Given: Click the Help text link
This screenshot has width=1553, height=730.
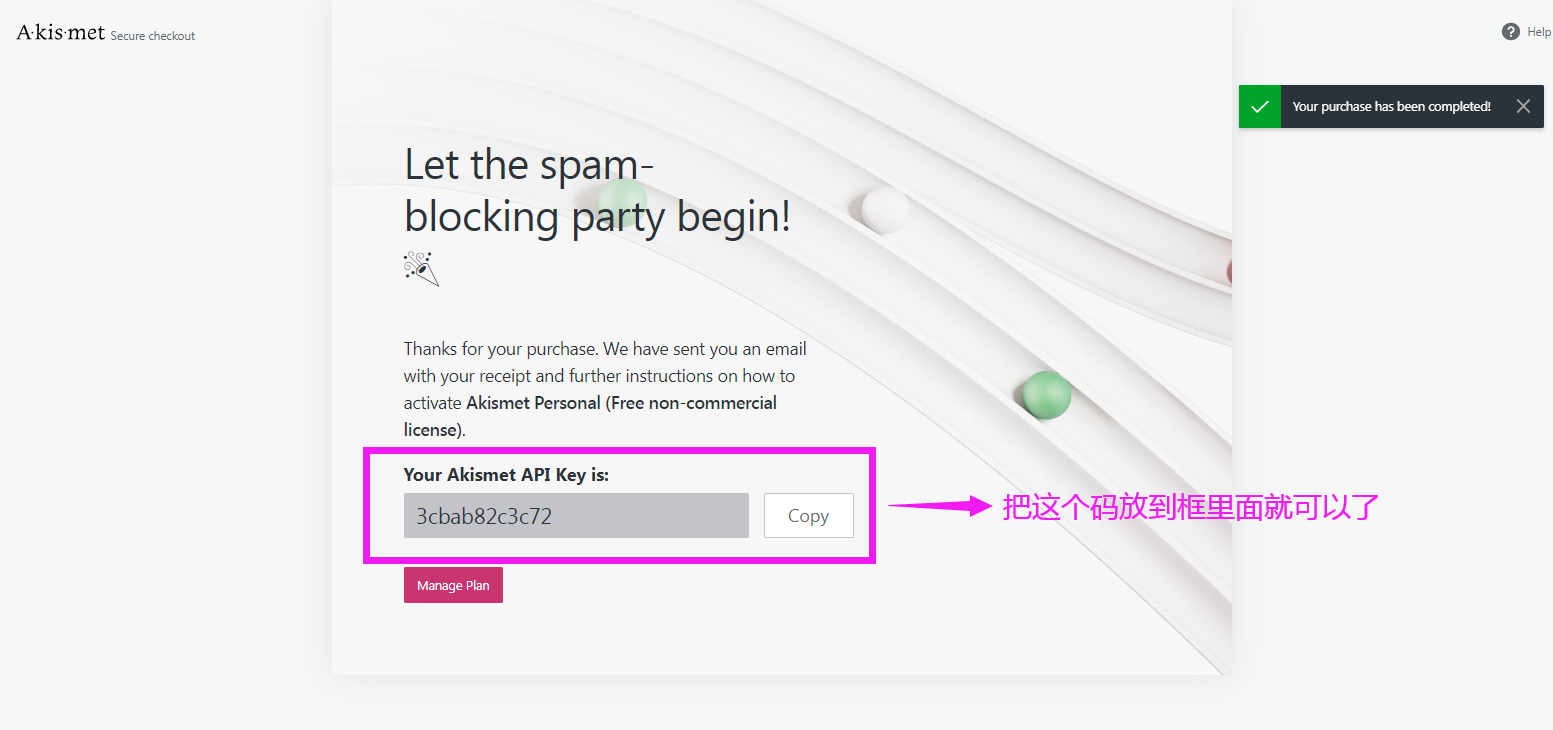Looking at the screenshot, I should (x=1539, y=32).
